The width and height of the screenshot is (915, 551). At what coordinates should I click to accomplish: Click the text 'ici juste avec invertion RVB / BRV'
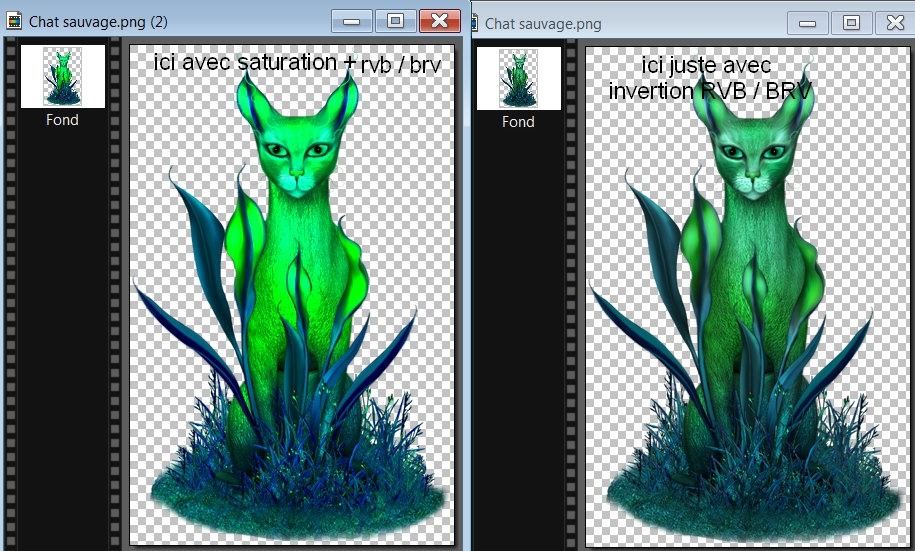710,78
